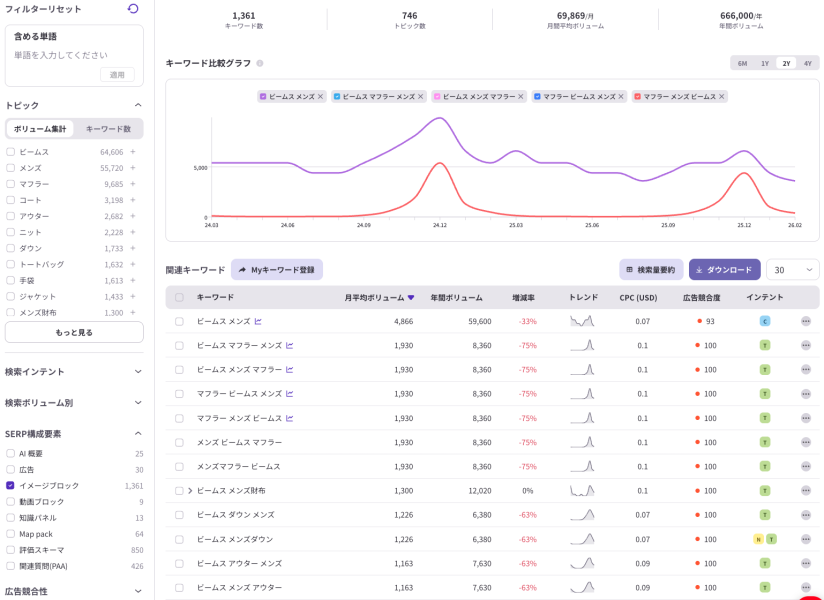Click the 適用 apply button
824x600 pixels.
click(x=117, y=75)
